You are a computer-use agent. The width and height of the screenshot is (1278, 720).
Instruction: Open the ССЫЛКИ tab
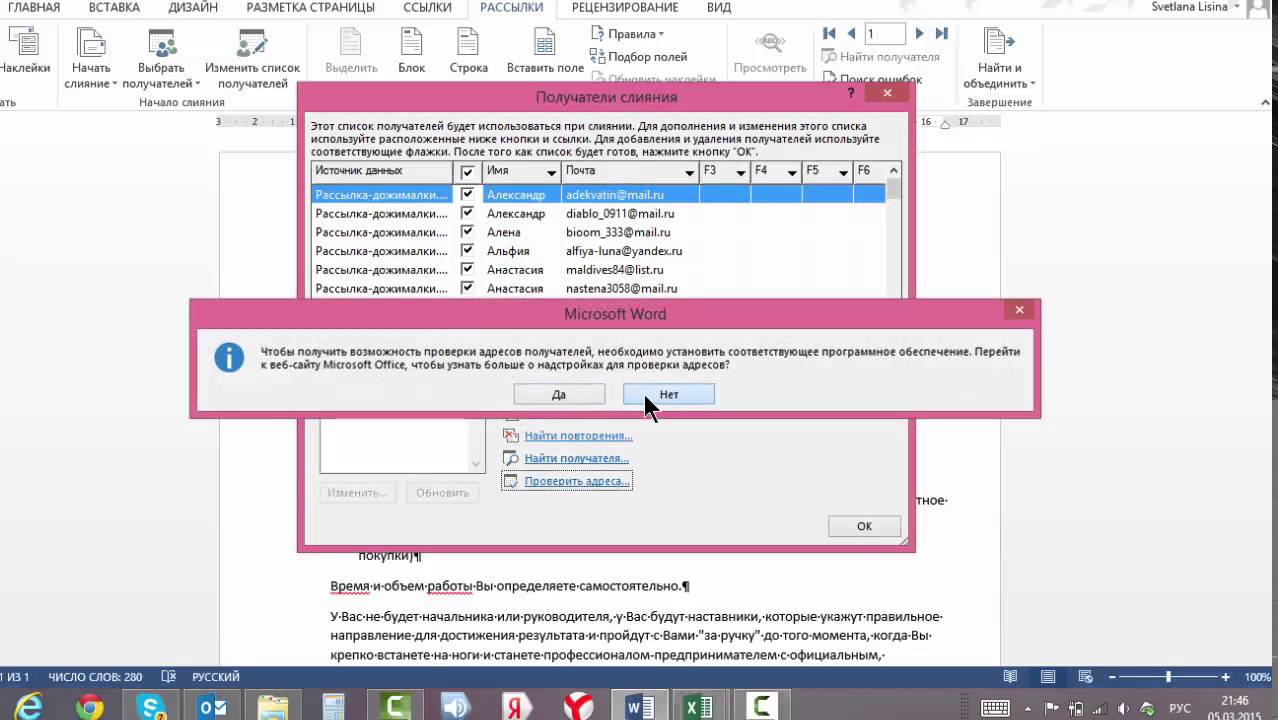pyautogui.click(x=427, y=7)
